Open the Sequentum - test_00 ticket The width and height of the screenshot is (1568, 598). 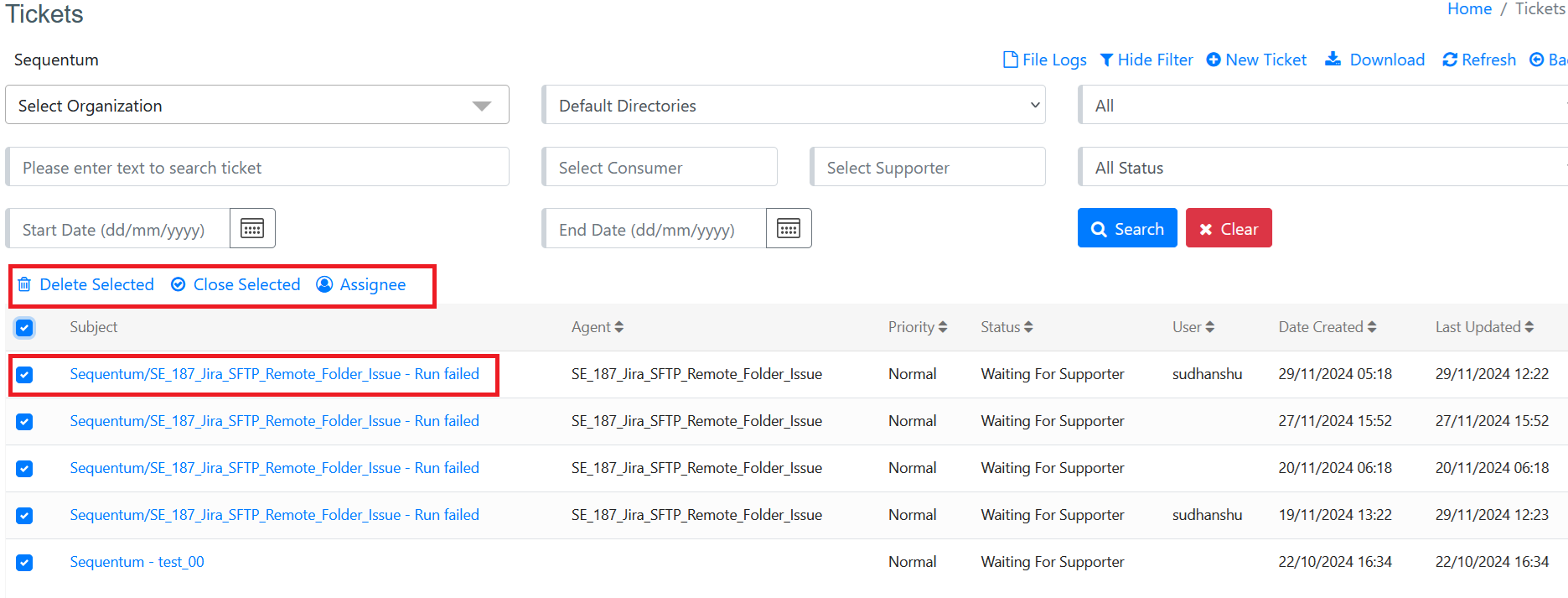point(137,562)
